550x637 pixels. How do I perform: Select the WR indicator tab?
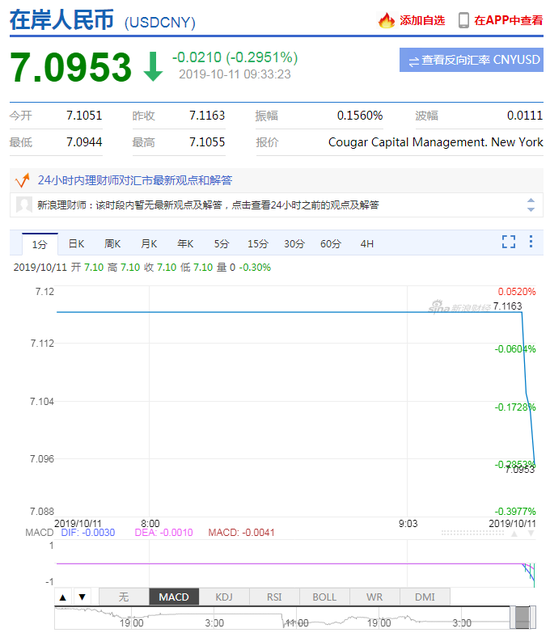click(374, 597)
